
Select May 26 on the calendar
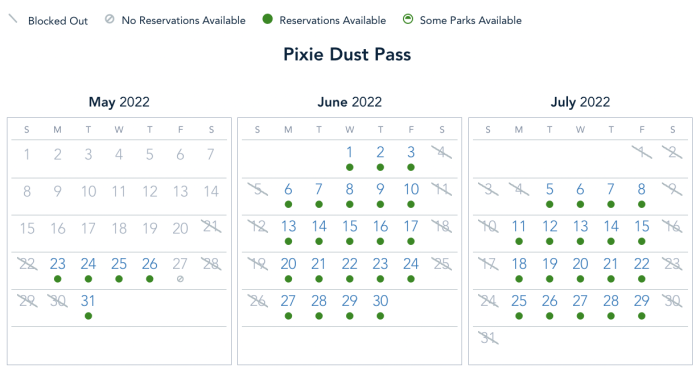click(x=150, y=264)
